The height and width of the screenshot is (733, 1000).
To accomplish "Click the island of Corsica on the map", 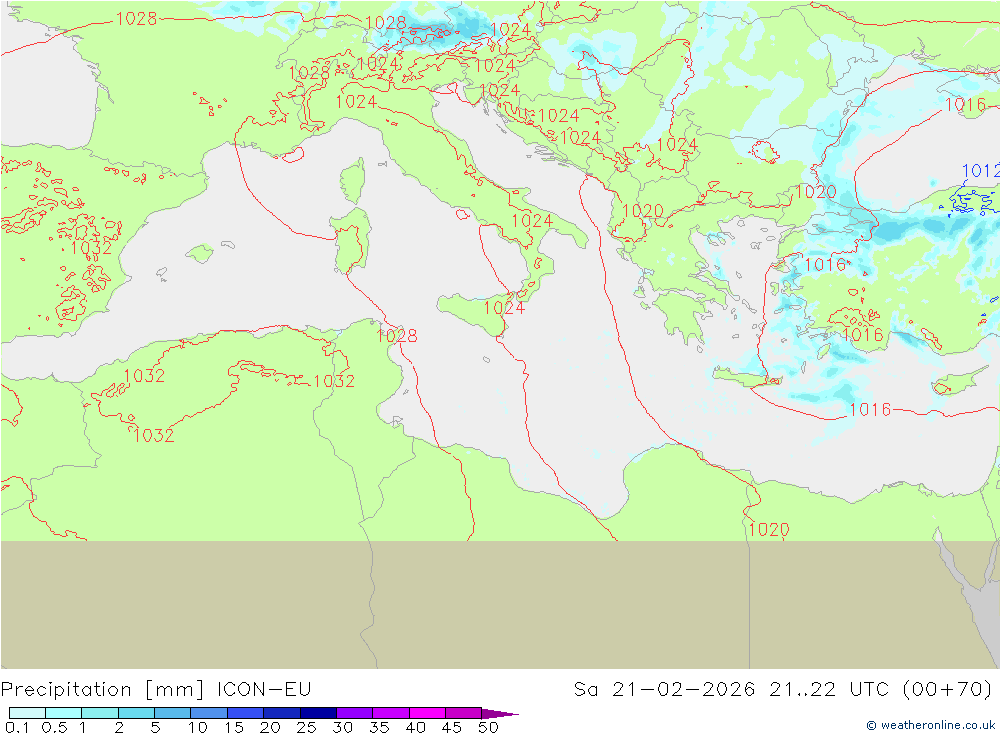I will click(353, 181).
